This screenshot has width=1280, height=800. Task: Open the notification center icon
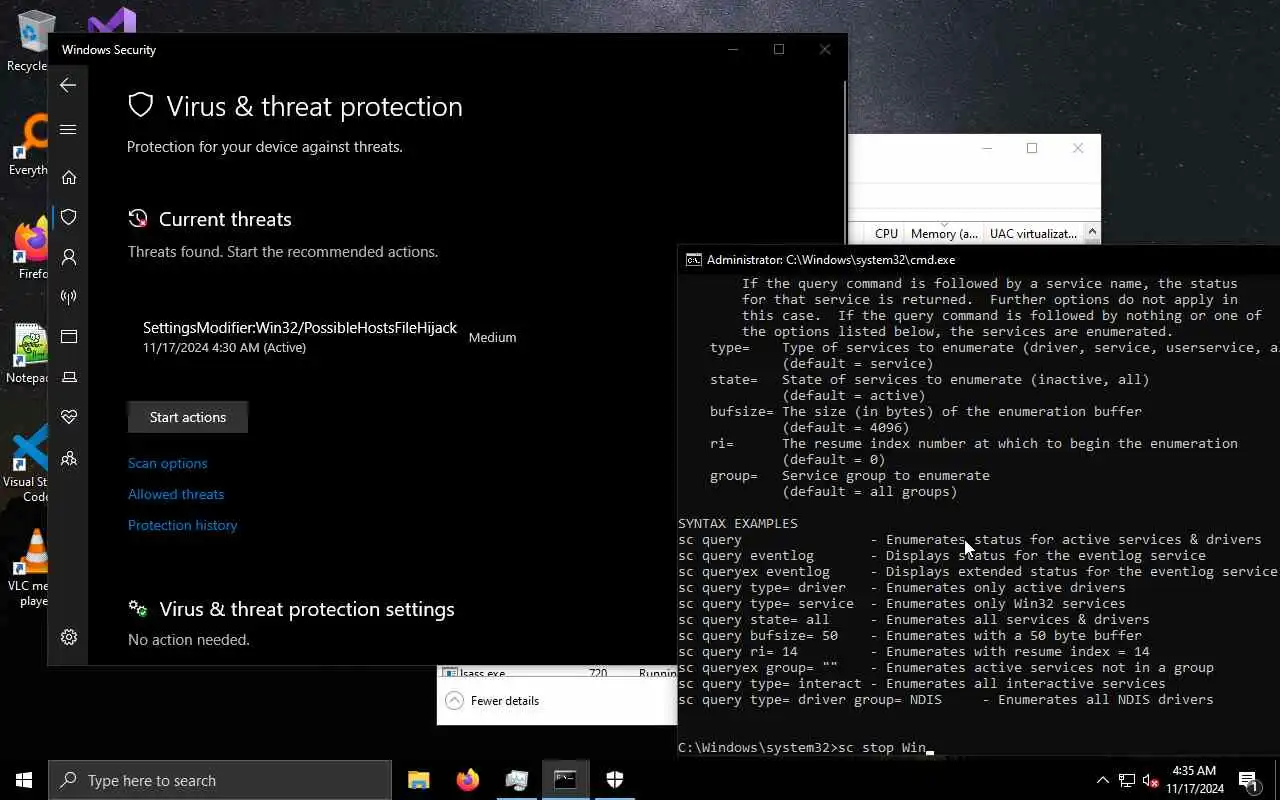(1247, 780)
